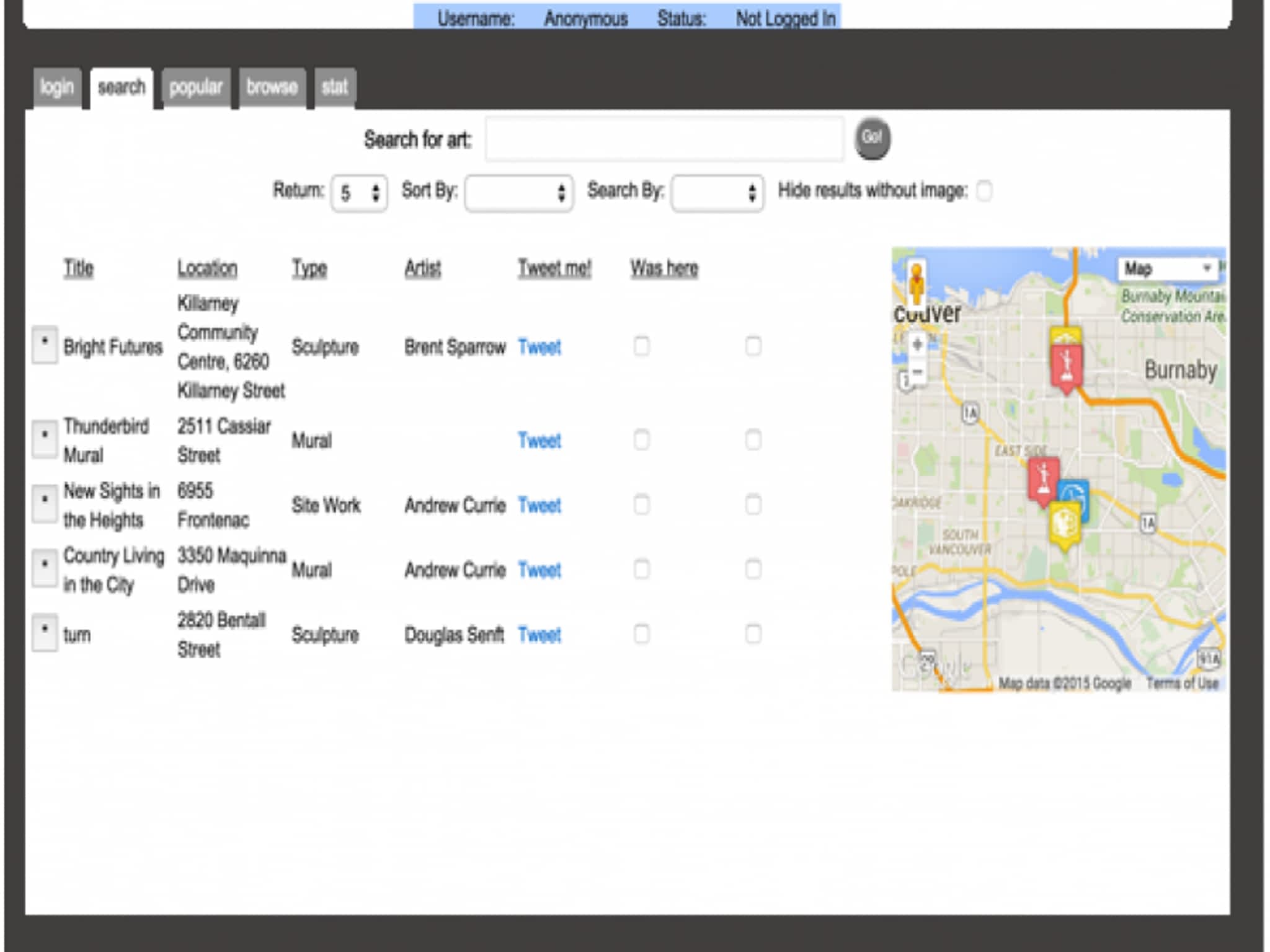Check first Was here box for turn
The image size is (1270, 952).
click(x=642, y=634)
